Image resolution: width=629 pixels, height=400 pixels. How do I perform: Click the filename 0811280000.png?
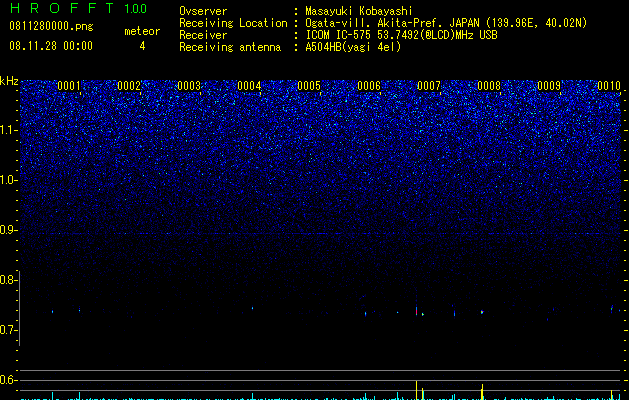(x=51, y=26)
